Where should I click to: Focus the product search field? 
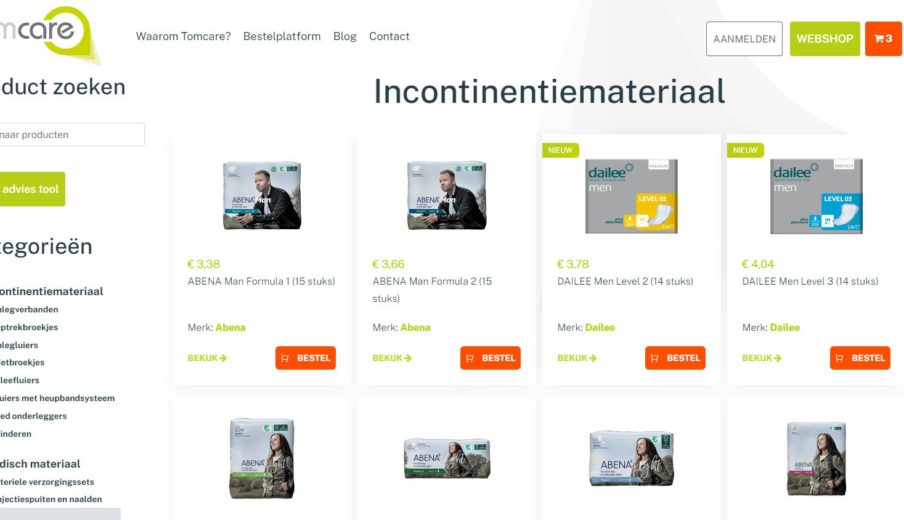tap(71, 134)
